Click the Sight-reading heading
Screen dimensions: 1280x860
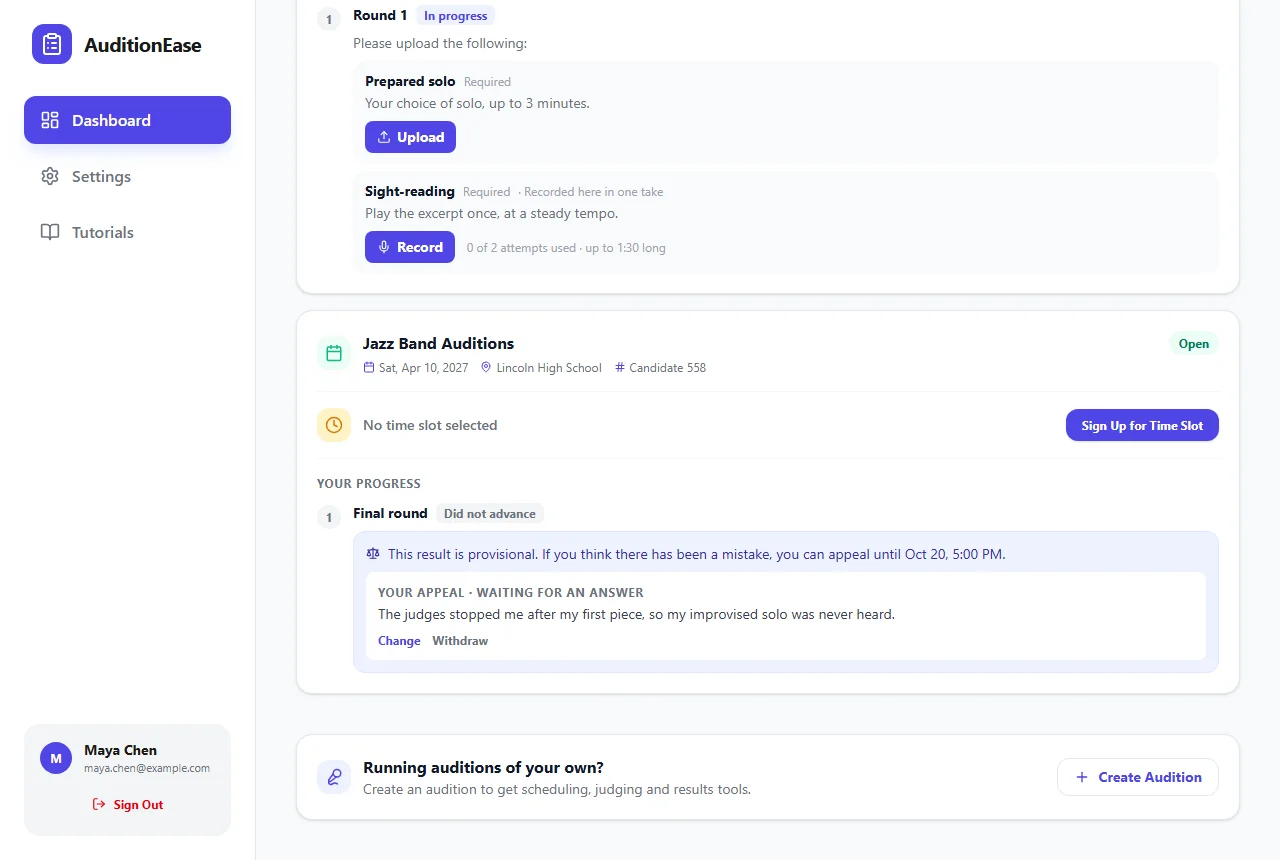pos(410,191)
